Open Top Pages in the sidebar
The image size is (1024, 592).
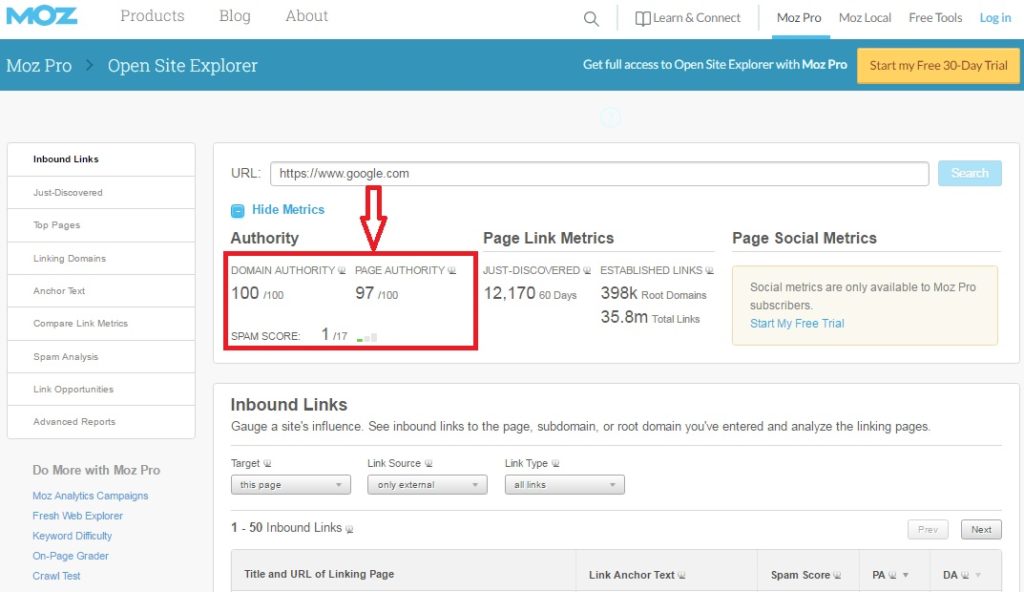pyautogui.click(x=101, y=225)
